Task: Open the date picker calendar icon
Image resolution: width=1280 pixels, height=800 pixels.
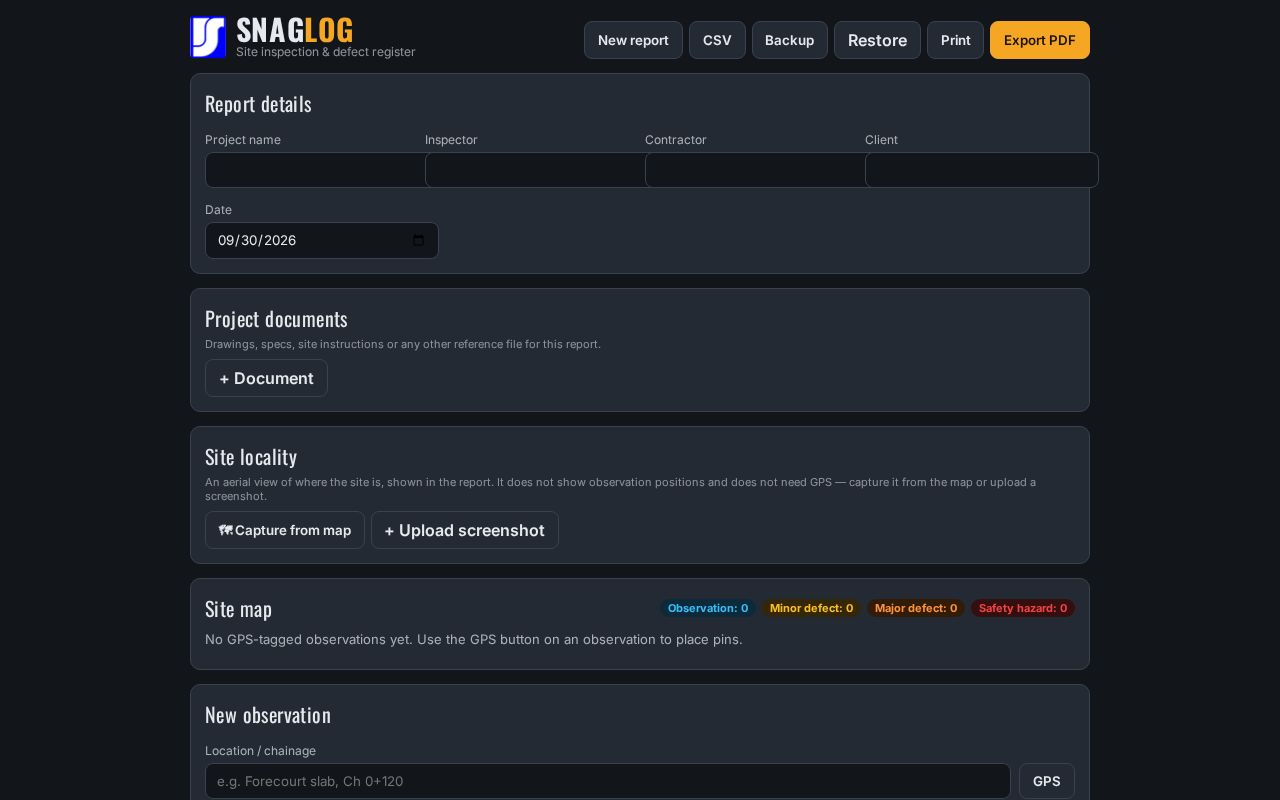Action: pos(418,240)
